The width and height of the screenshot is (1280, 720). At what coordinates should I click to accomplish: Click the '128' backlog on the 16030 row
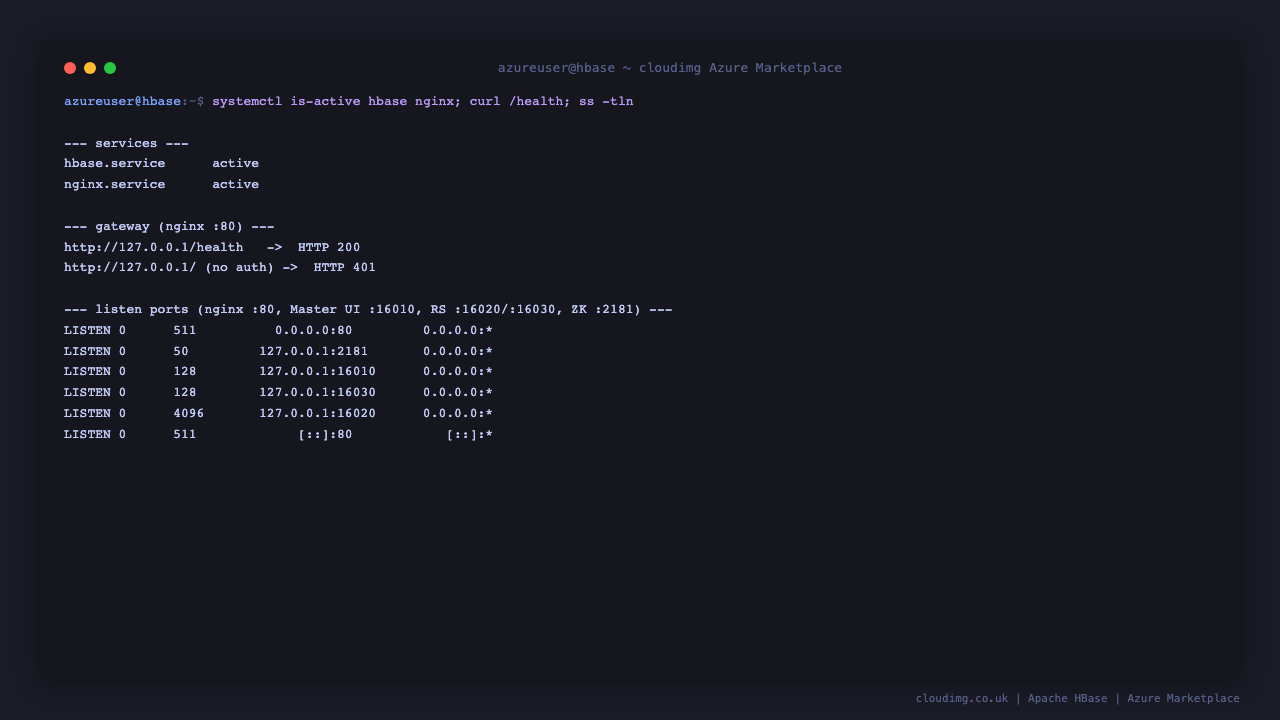coord(185,393)
